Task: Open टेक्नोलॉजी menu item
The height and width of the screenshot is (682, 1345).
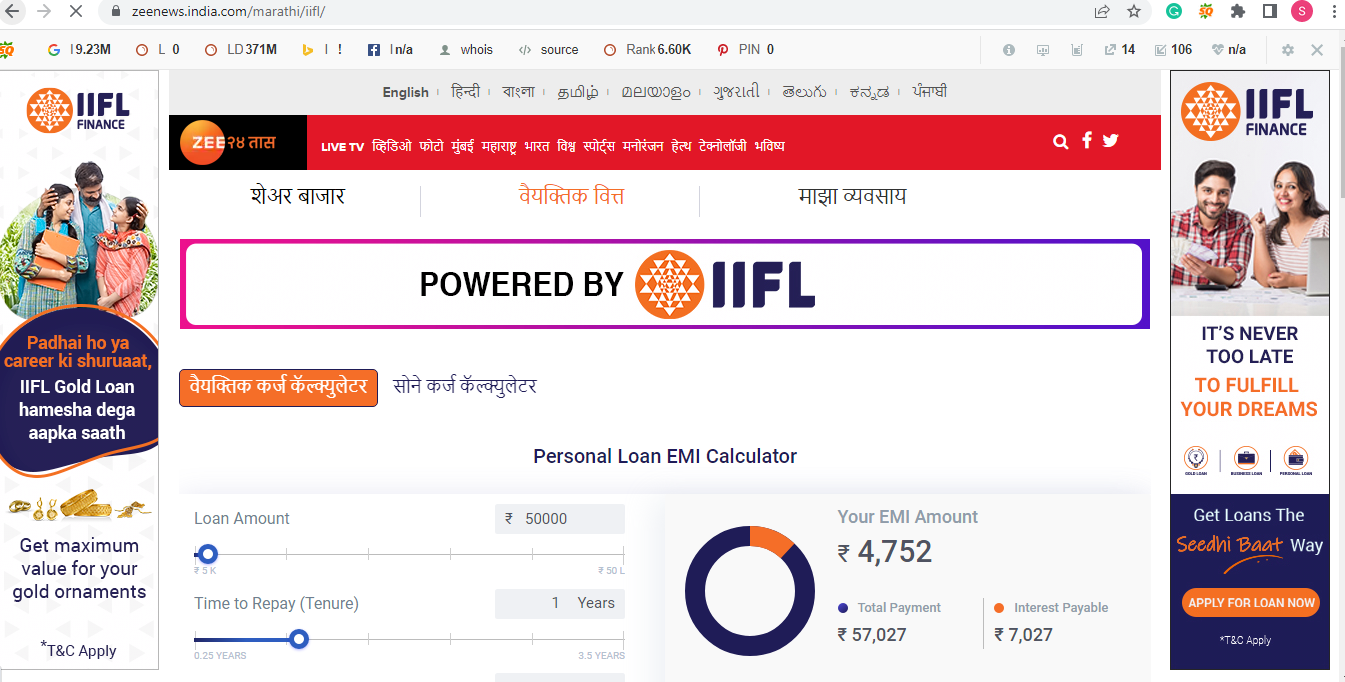Action: (723, 146)
